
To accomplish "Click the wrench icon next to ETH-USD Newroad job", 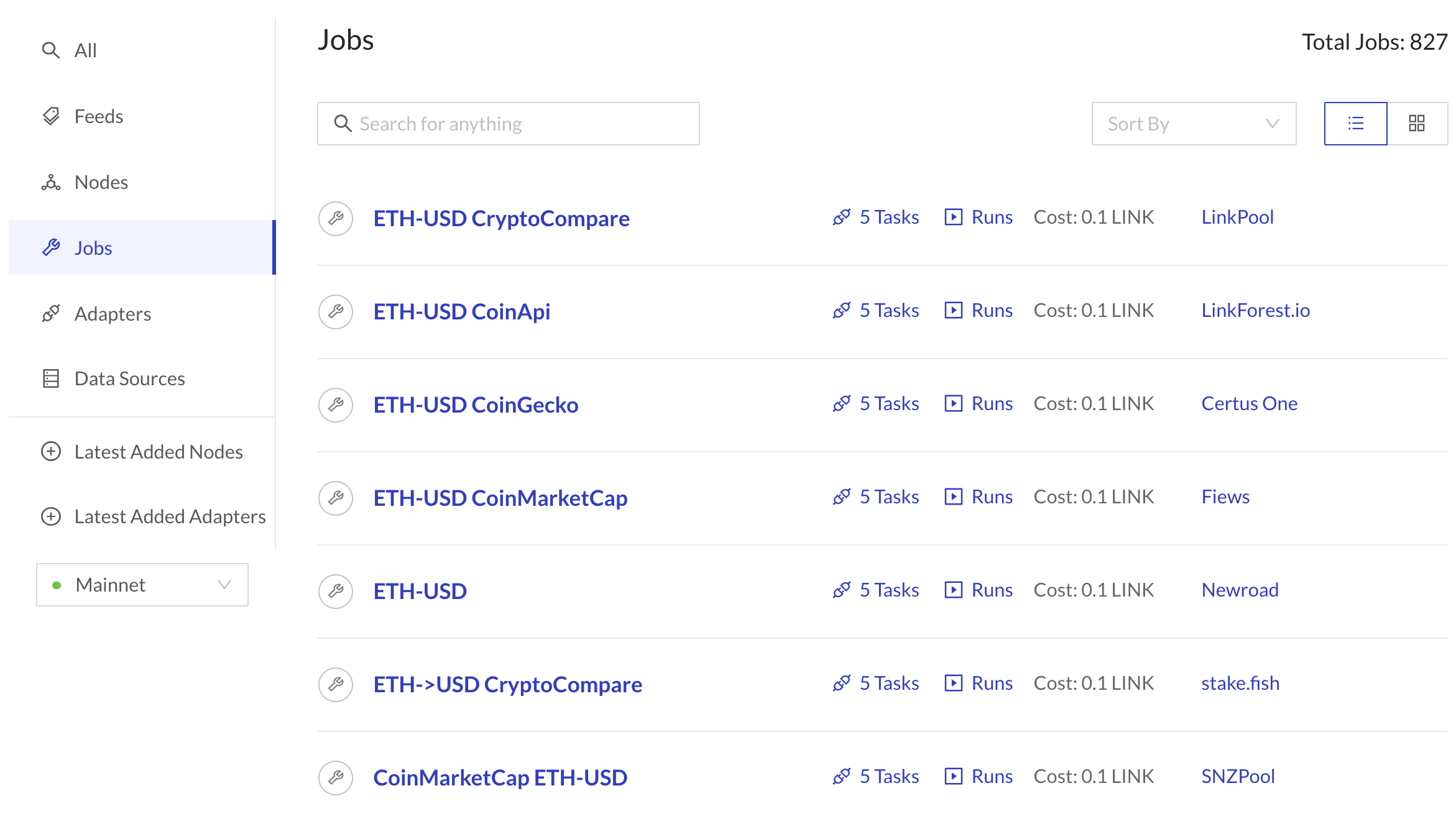I will coord(336,591).
